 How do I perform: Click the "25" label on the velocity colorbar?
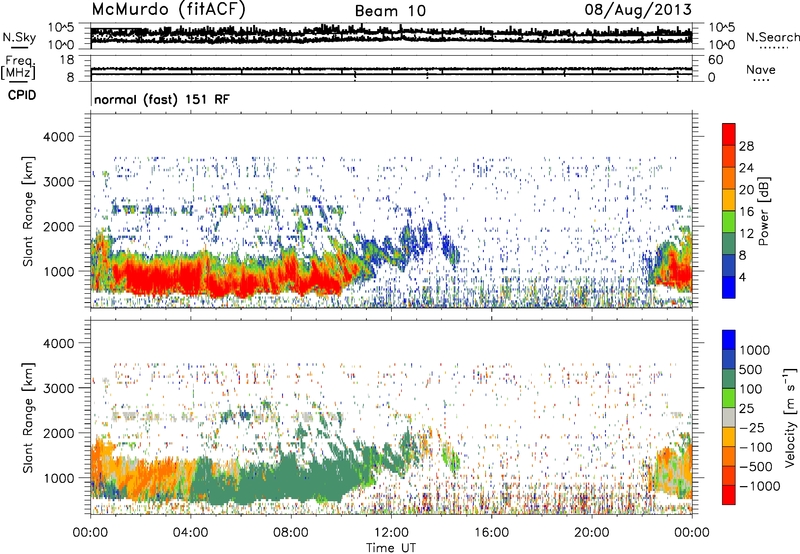coord(746,408)
